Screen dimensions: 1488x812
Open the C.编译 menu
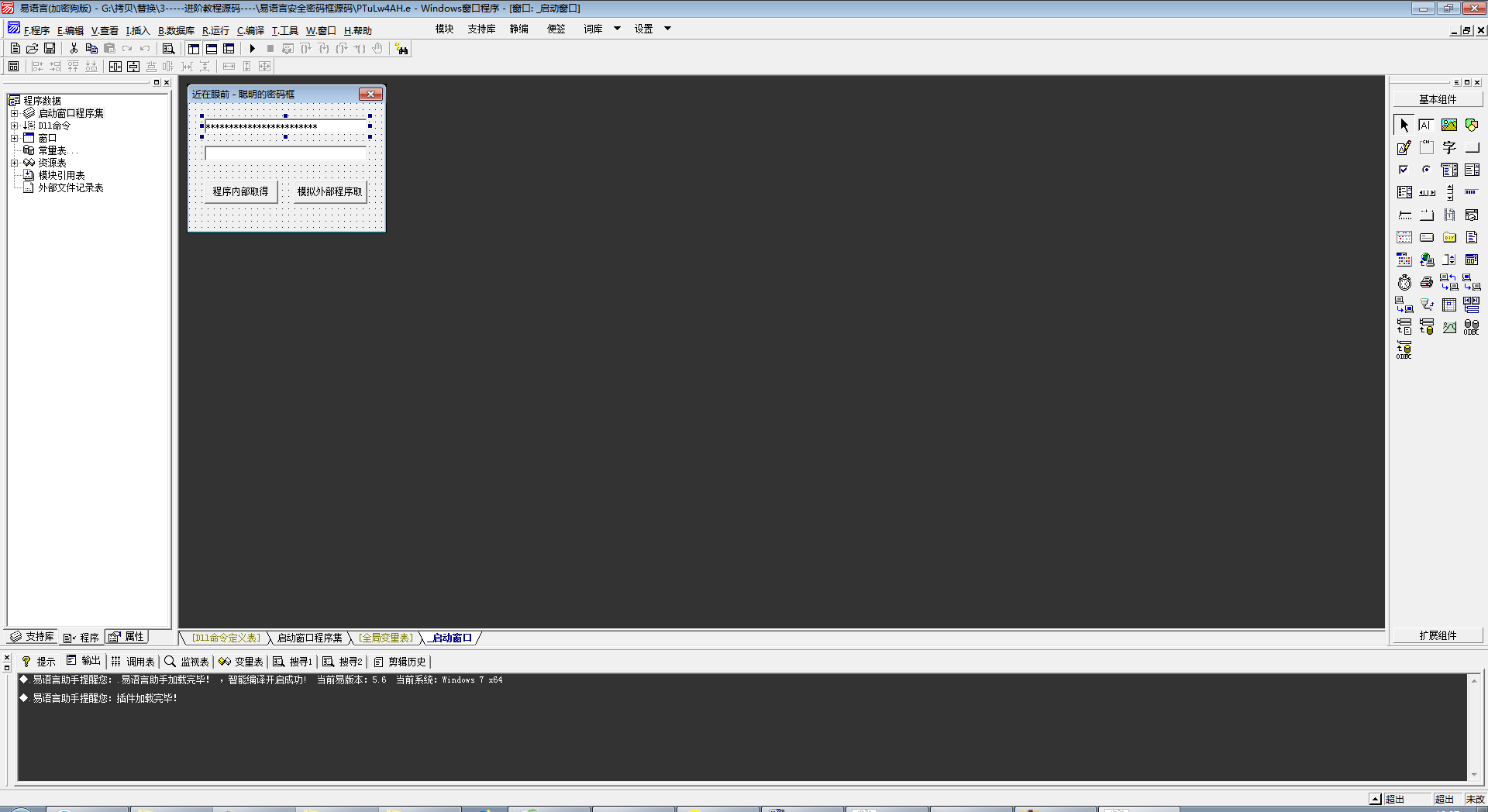tap(250, 31)
